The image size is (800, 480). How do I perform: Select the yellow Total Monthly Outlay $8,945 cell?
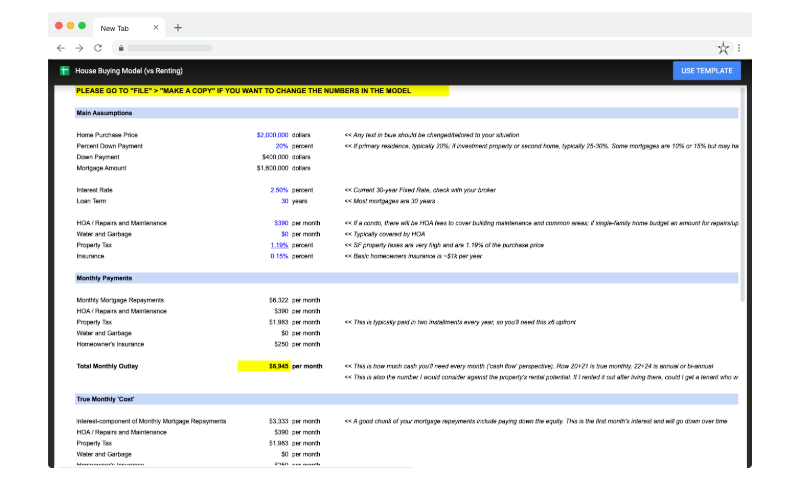tap(264, 366)
